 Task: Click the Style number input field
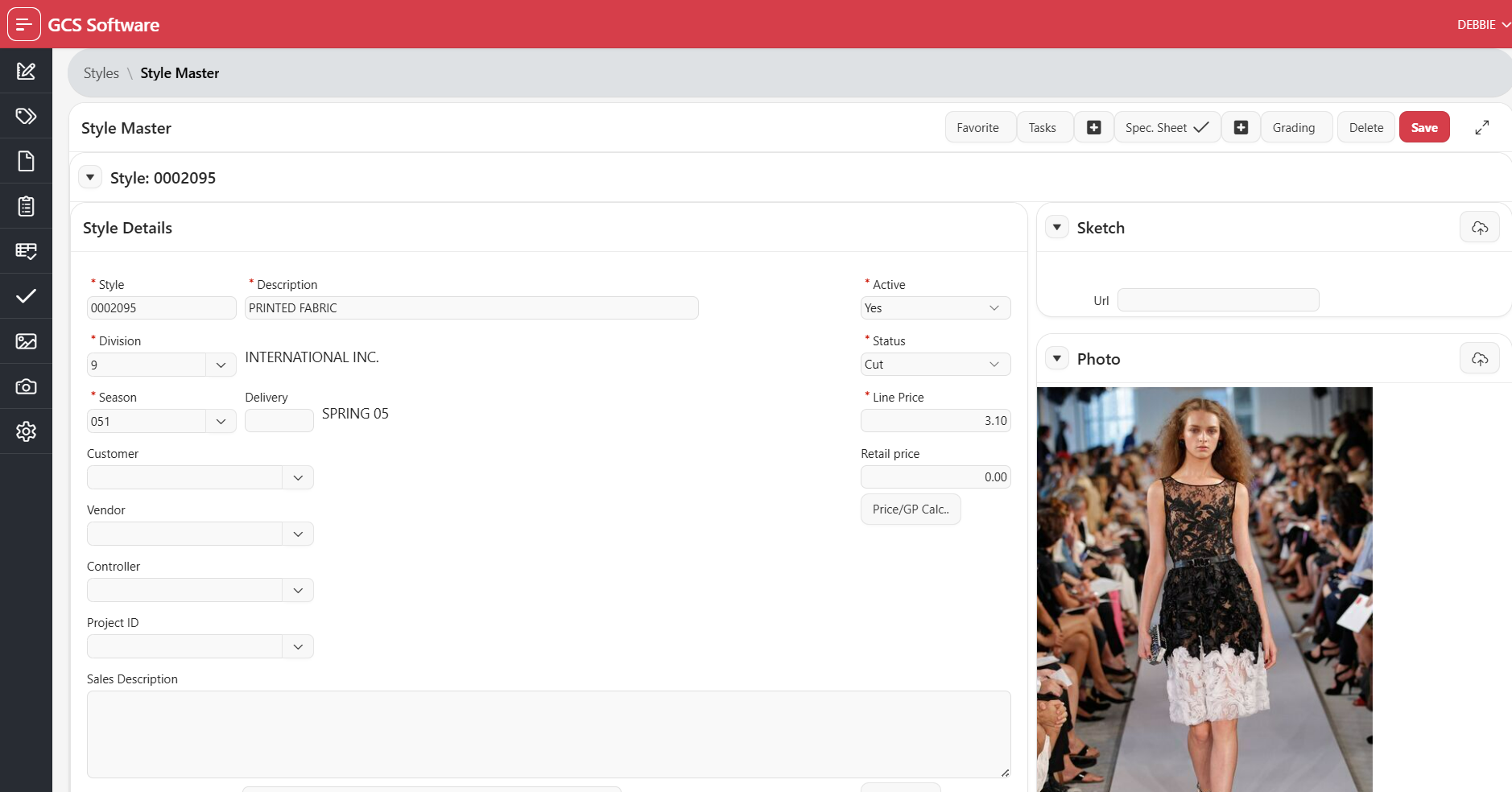tap(162, 308)
